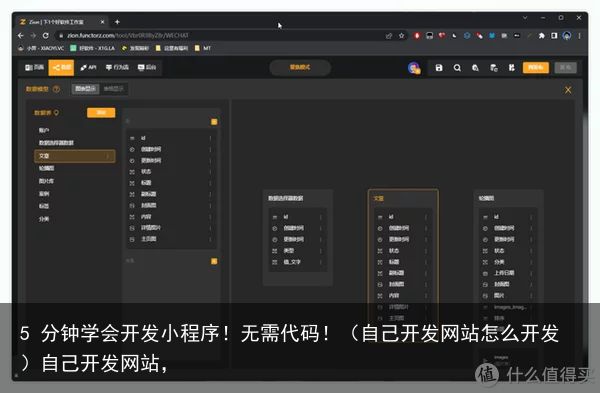This screenshot has height=393, width=600.
Task: Select the 分类 table in sidebar list
Action: (x=44, y=219)
